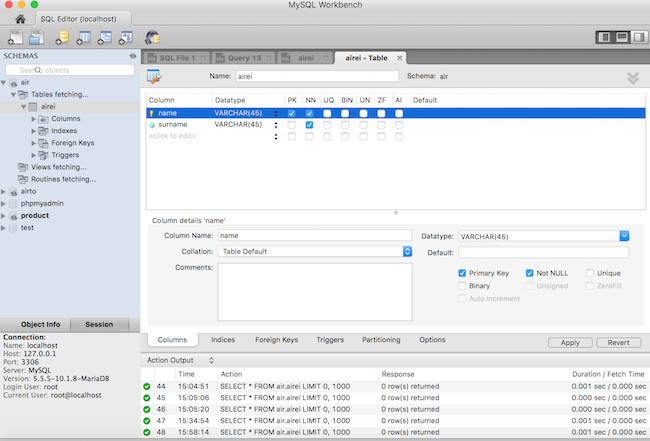This screenshot has width=650, height=441.
Task: Switch to the Query 13 tab
Action: pyautogui.click(x=242, y=58)
